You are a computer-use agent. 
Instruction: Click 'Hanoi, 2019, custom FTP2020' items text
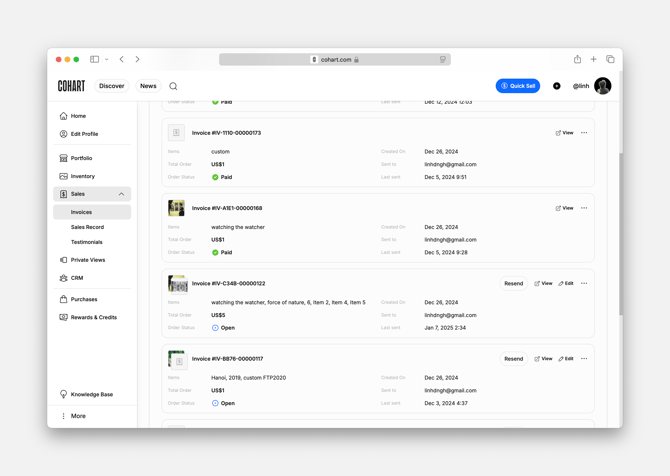[x=249, y=378]
